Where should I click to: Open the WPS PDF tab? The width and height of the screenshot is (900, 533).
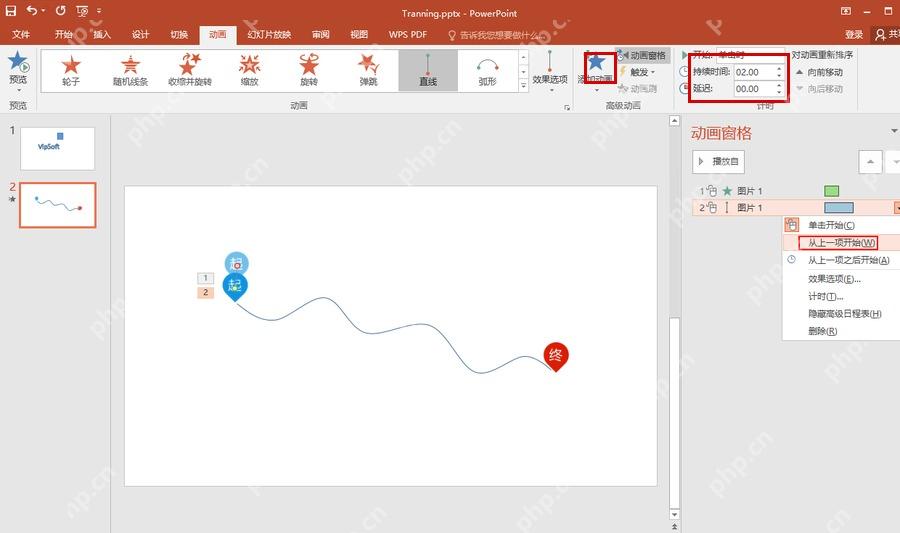[x=408, y=34]
